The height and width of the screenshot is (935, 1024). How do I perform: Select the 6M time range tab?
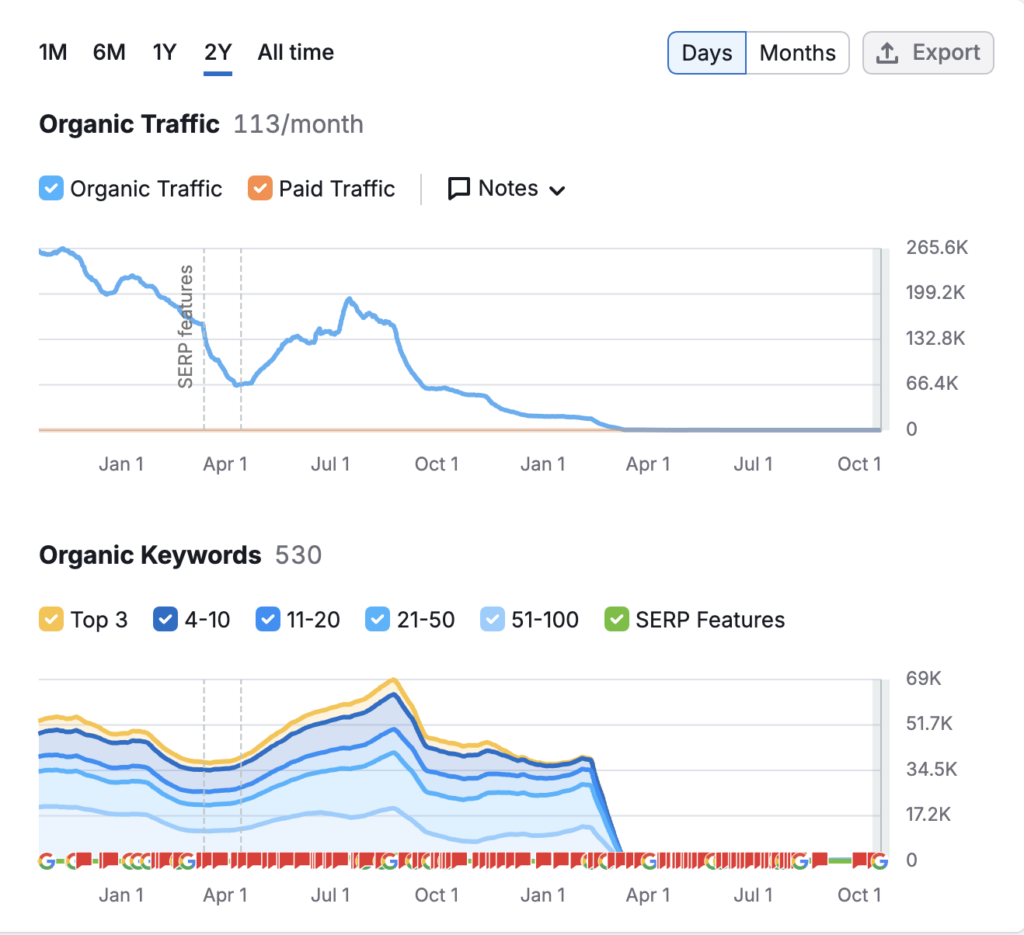(x=109, y=52)
